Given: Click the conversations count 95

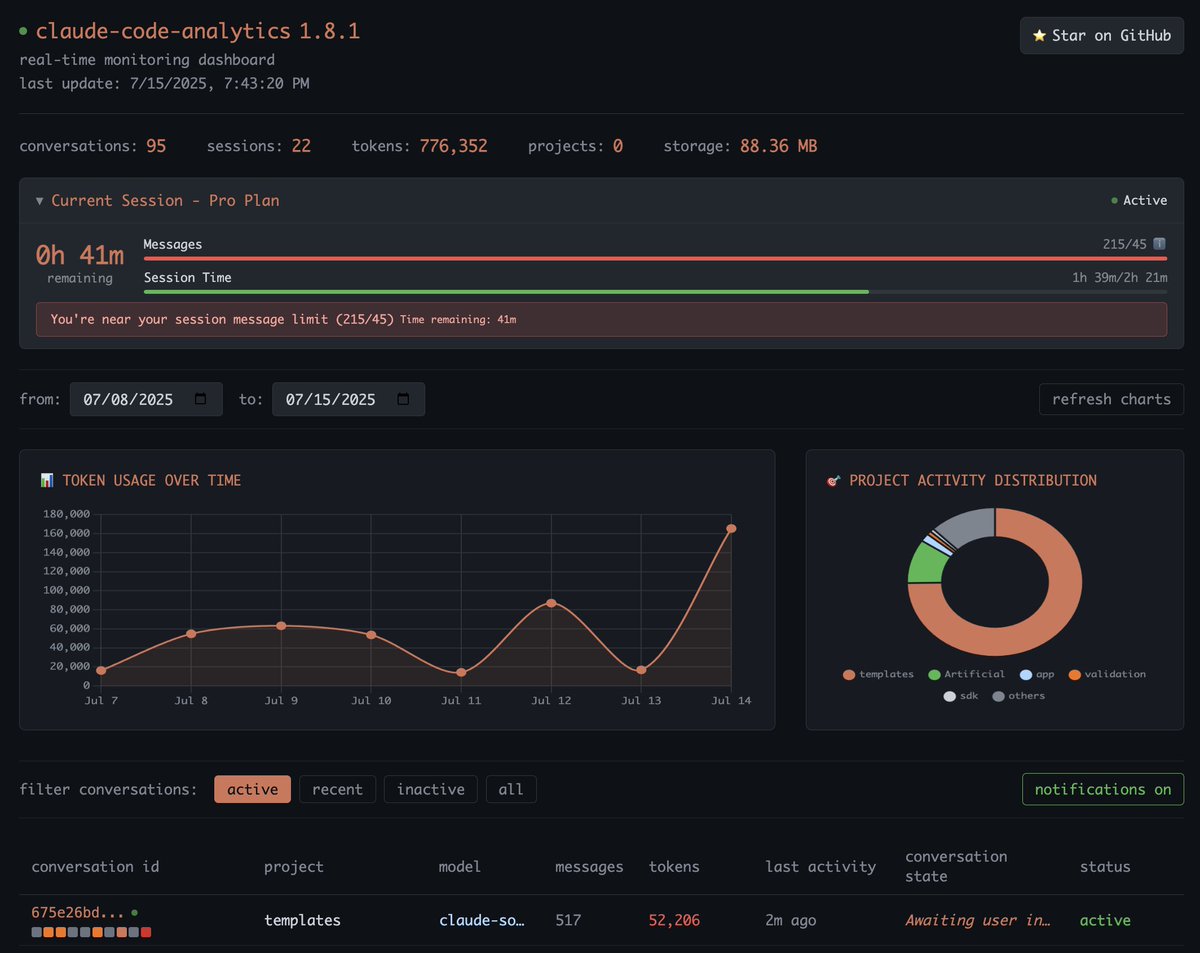Looking at the screenshot, I should 156,146.
